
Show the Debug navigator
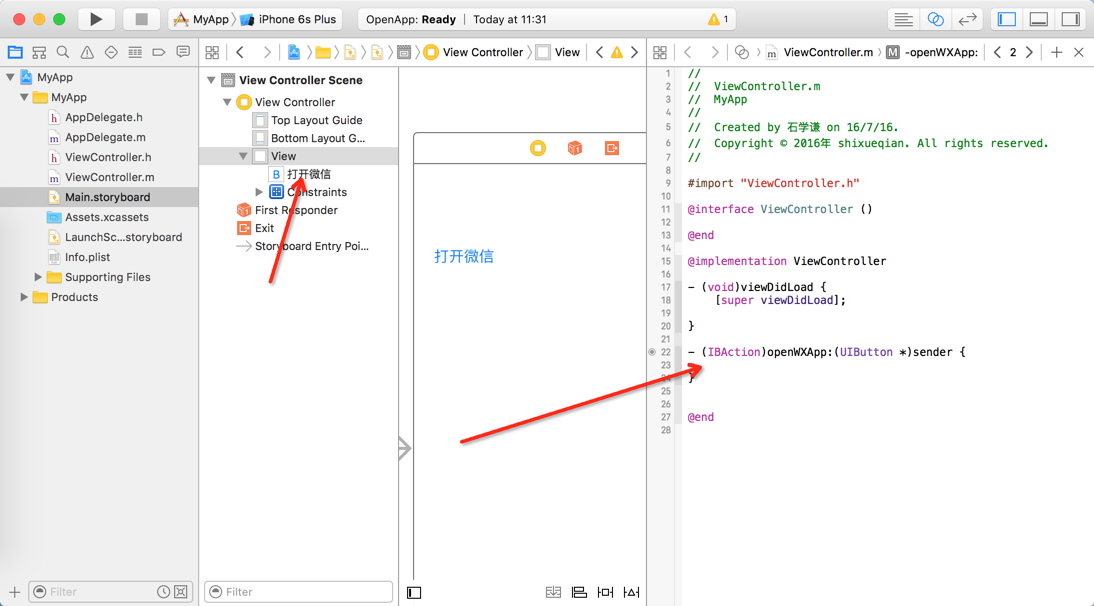click(x=135, y=52)
